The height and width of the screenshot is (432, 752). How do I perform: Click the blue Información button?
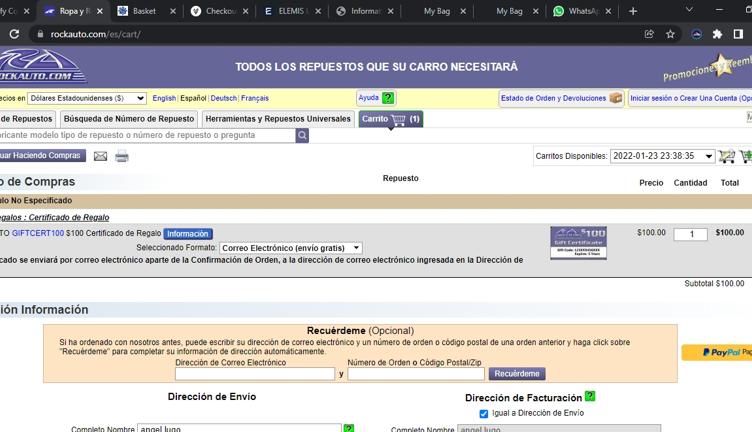pos(188,234)
